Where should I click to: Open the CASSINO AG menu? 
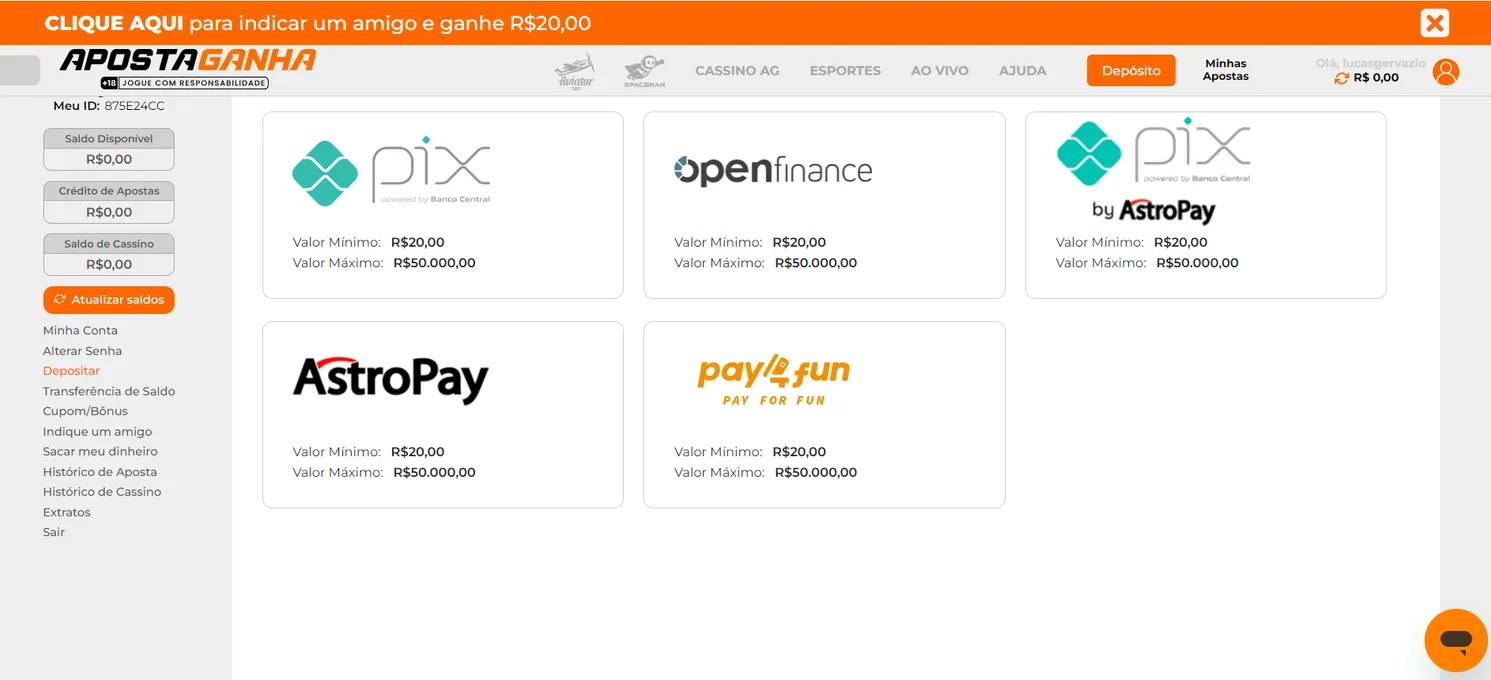pos(737,71)
